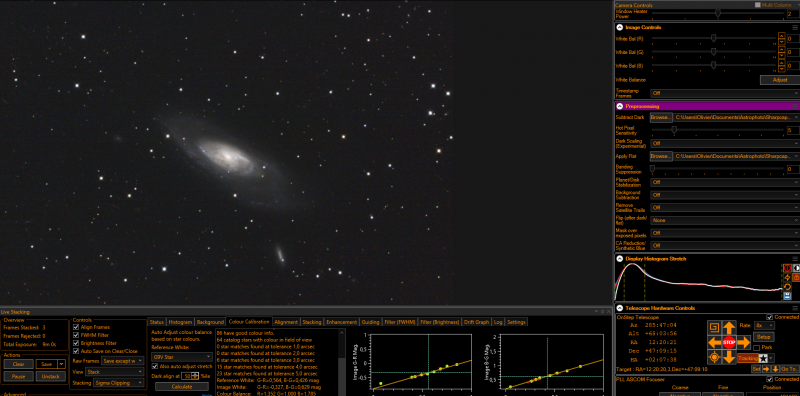The width and height of the screenshot is (800, 396).
Task: Open the Remove Satellite Trails dropdown
Action: coord(725,208)
